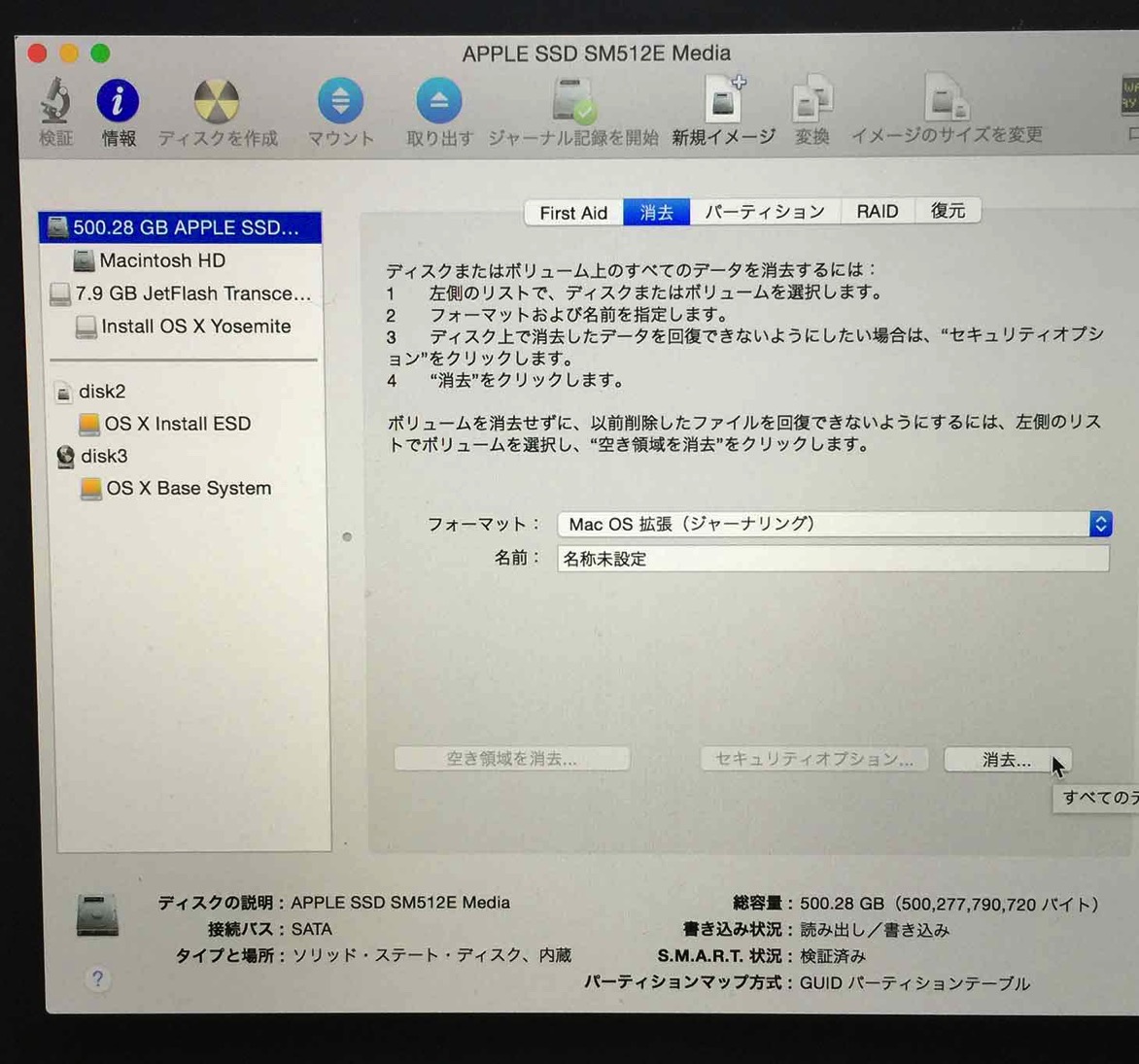Click the マウント (Mount) toolbar icon

pyautogui.click(x=340, y=100)
